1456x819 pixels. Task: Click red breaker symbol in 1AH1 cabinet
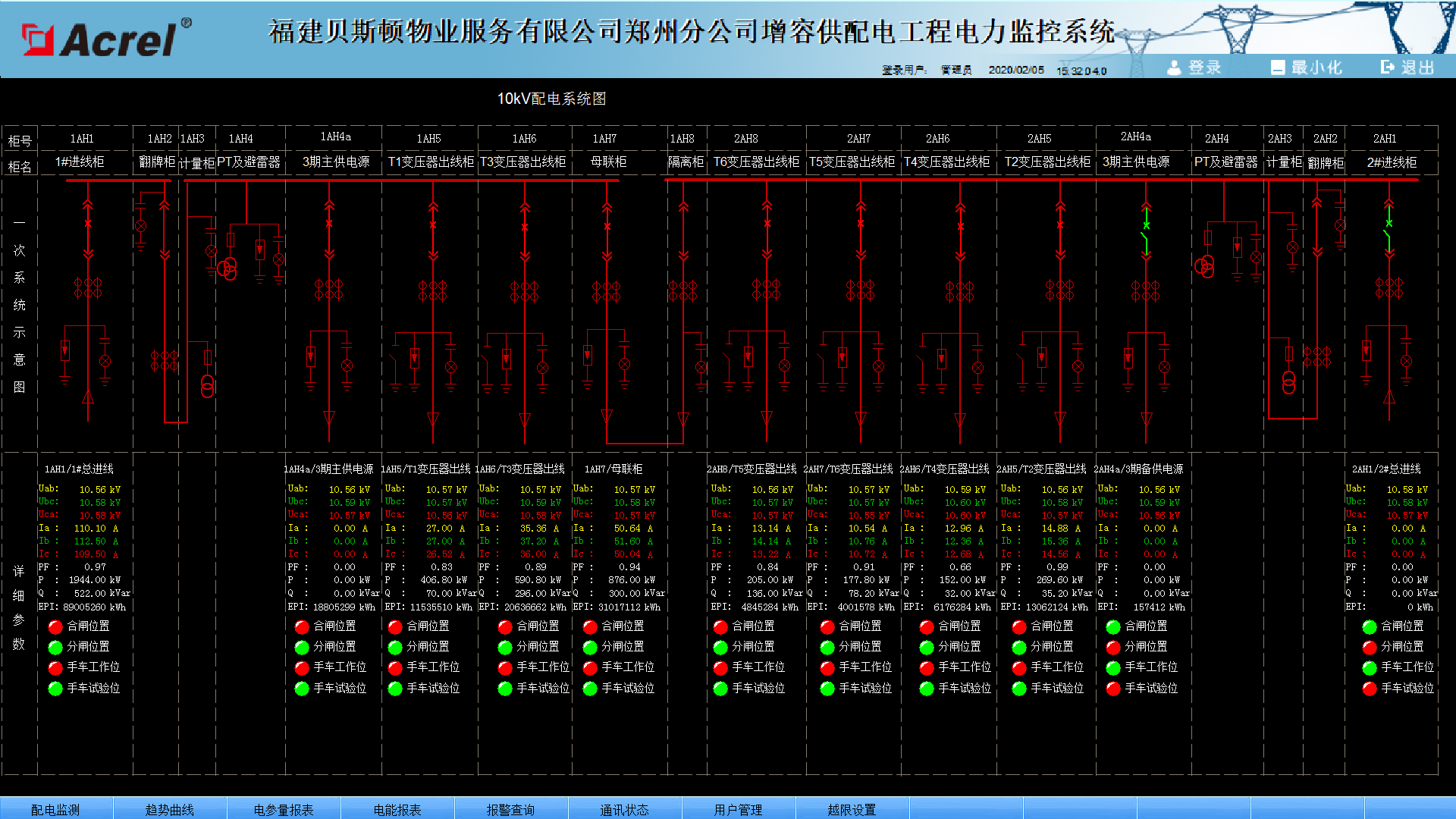click(x=88, y=224)
